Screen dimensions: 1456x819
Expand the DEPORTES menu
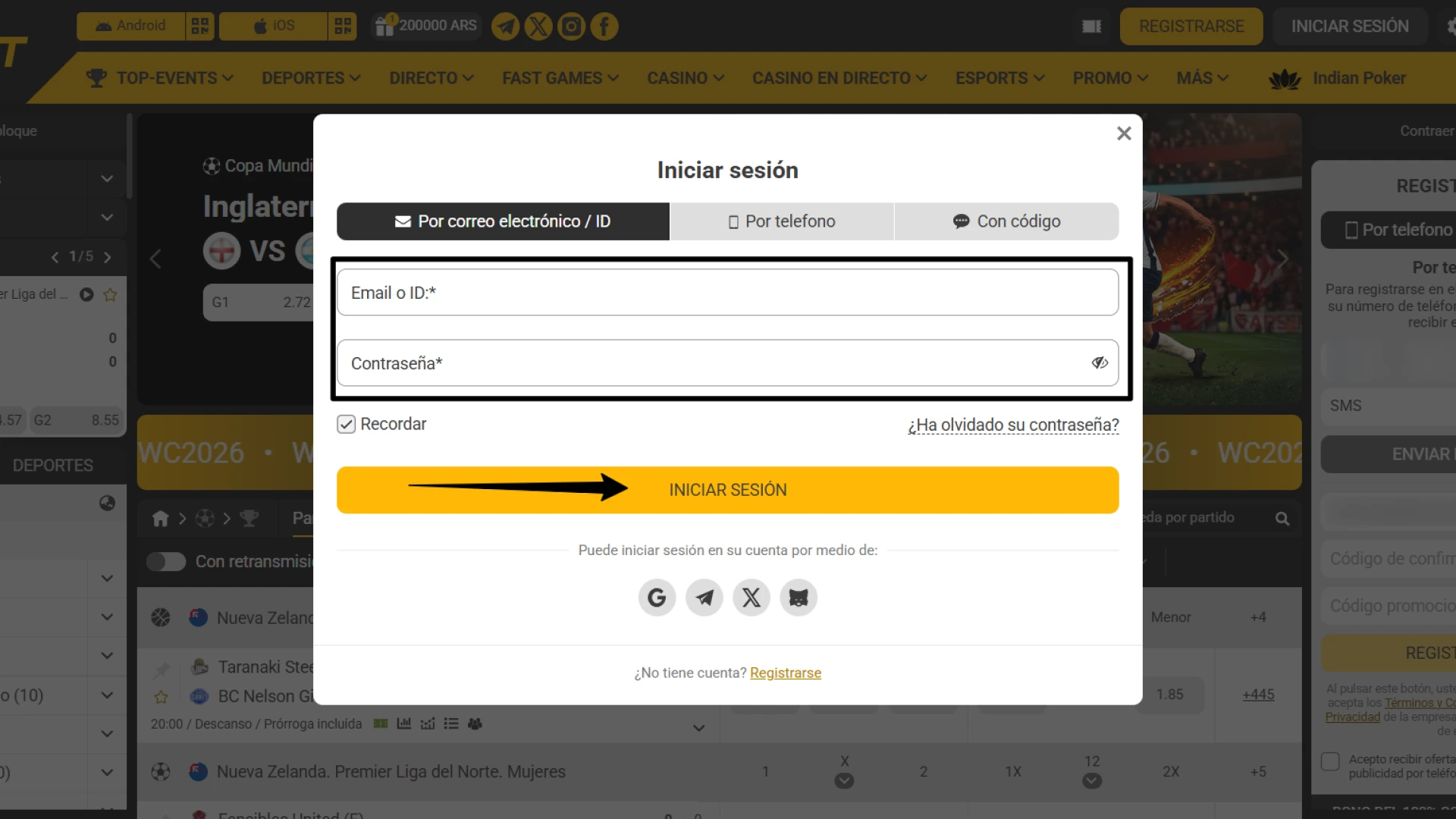(311, 78)
